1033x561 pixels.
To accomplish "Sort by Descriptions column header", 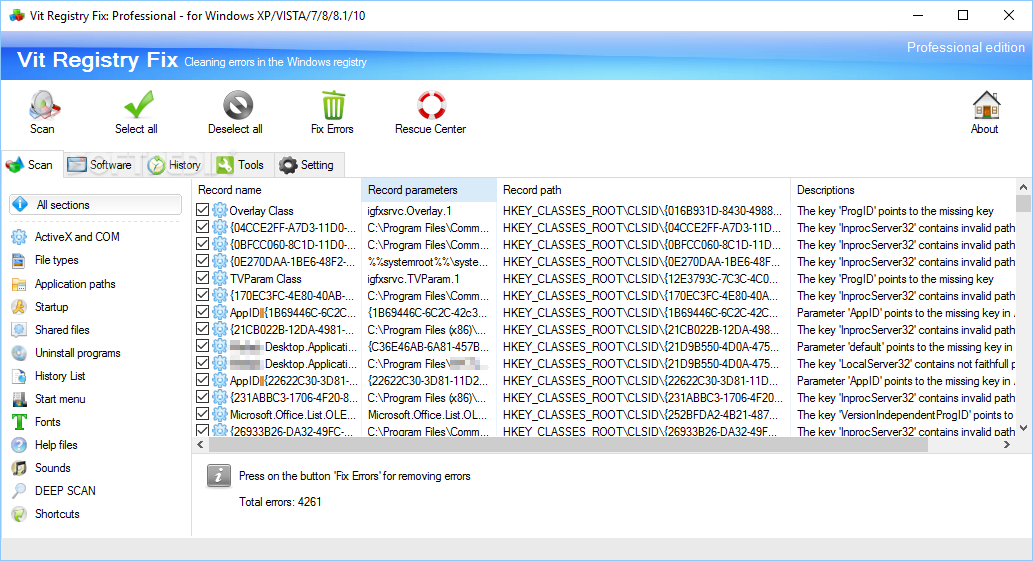I will (903, 190).
